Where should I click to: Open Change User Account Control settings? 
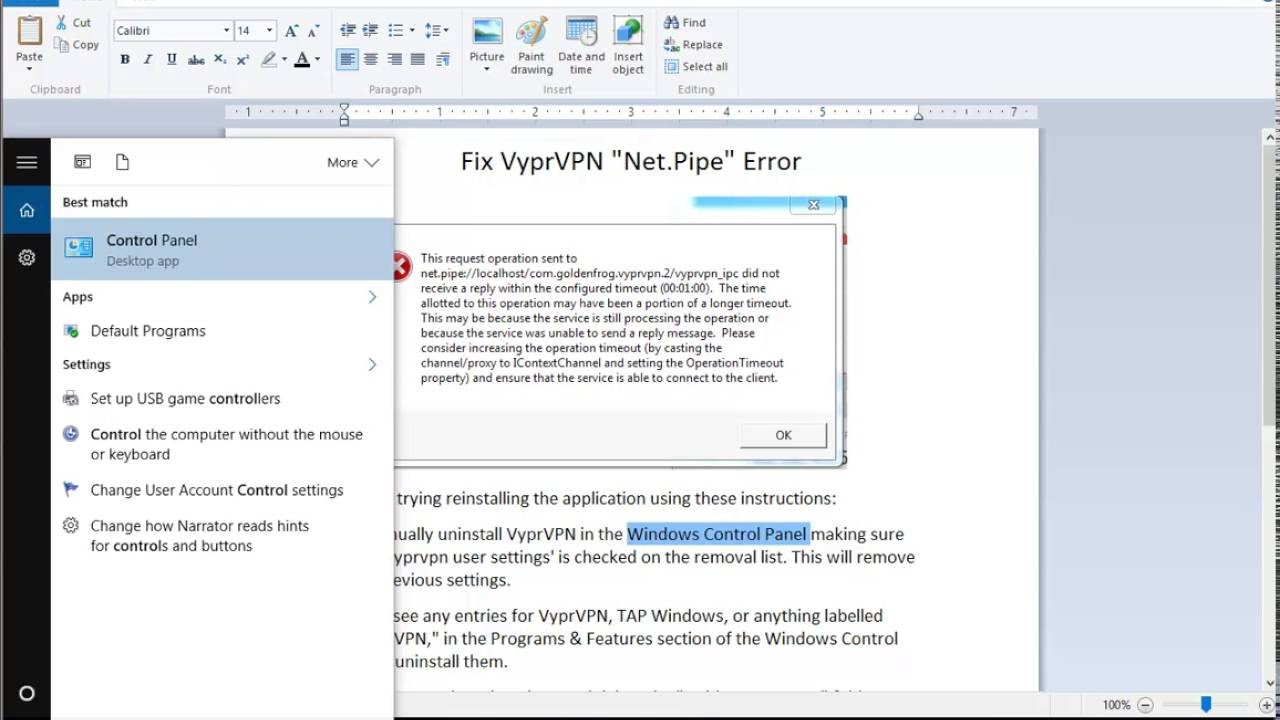click(222, 490)
